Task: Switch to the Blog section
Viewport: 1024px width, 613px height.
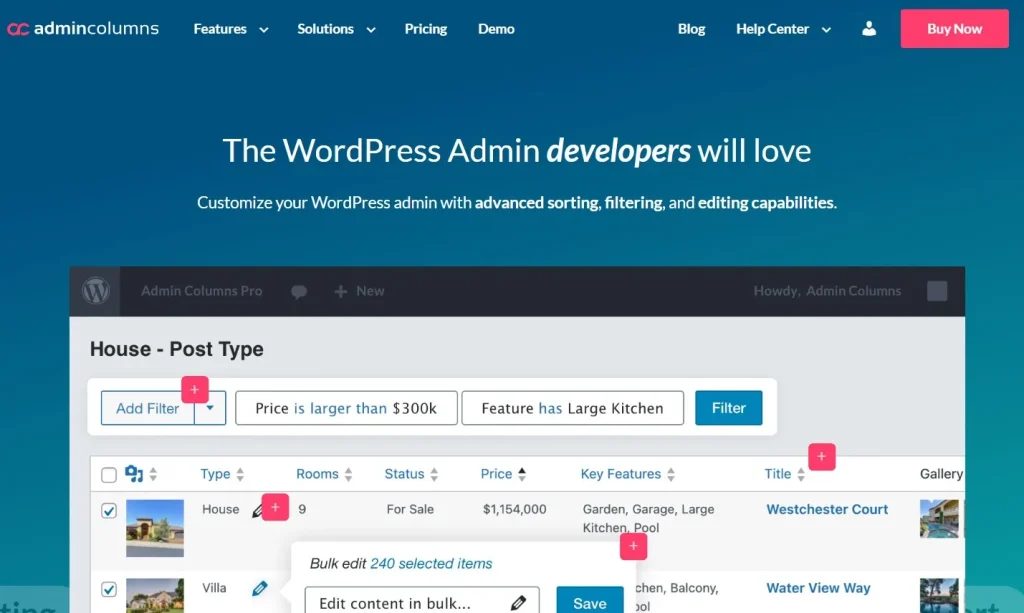Action: click(x=691, y=29)
